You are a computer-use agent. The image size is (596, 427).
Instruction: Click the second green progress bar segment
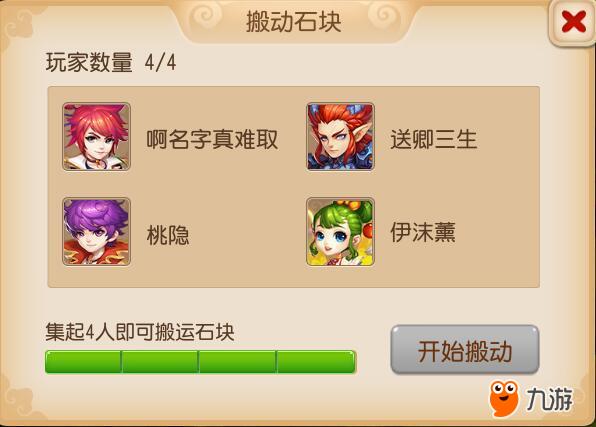(x=160, y=362)
